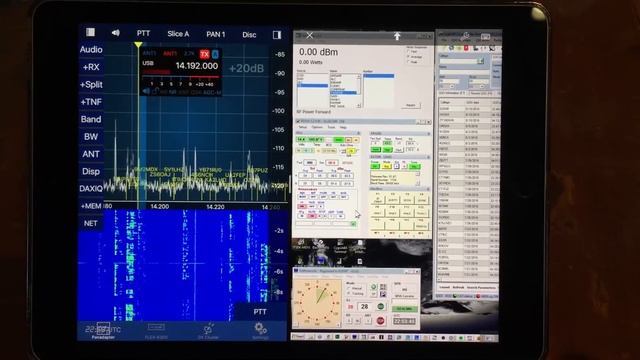Click the callsign input field in logbook

pos(459,61)
